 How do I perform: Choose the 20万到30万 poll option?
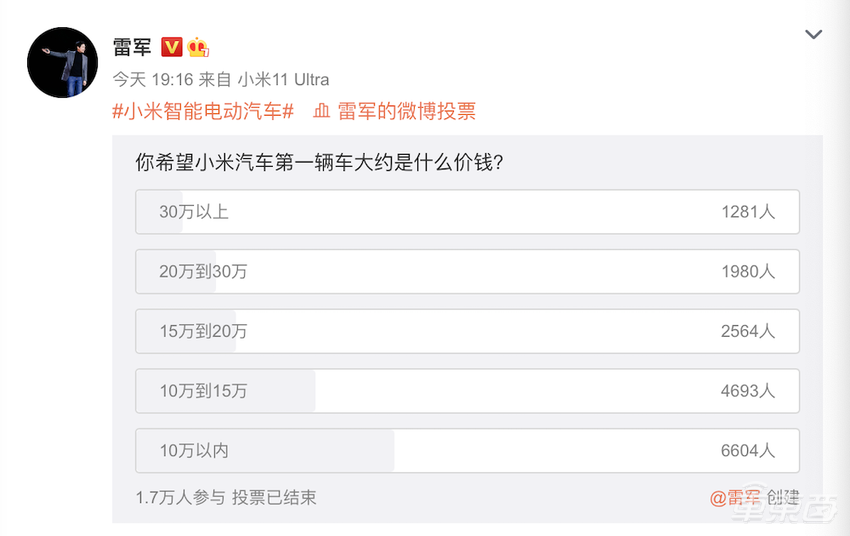[x=467, y=271]
